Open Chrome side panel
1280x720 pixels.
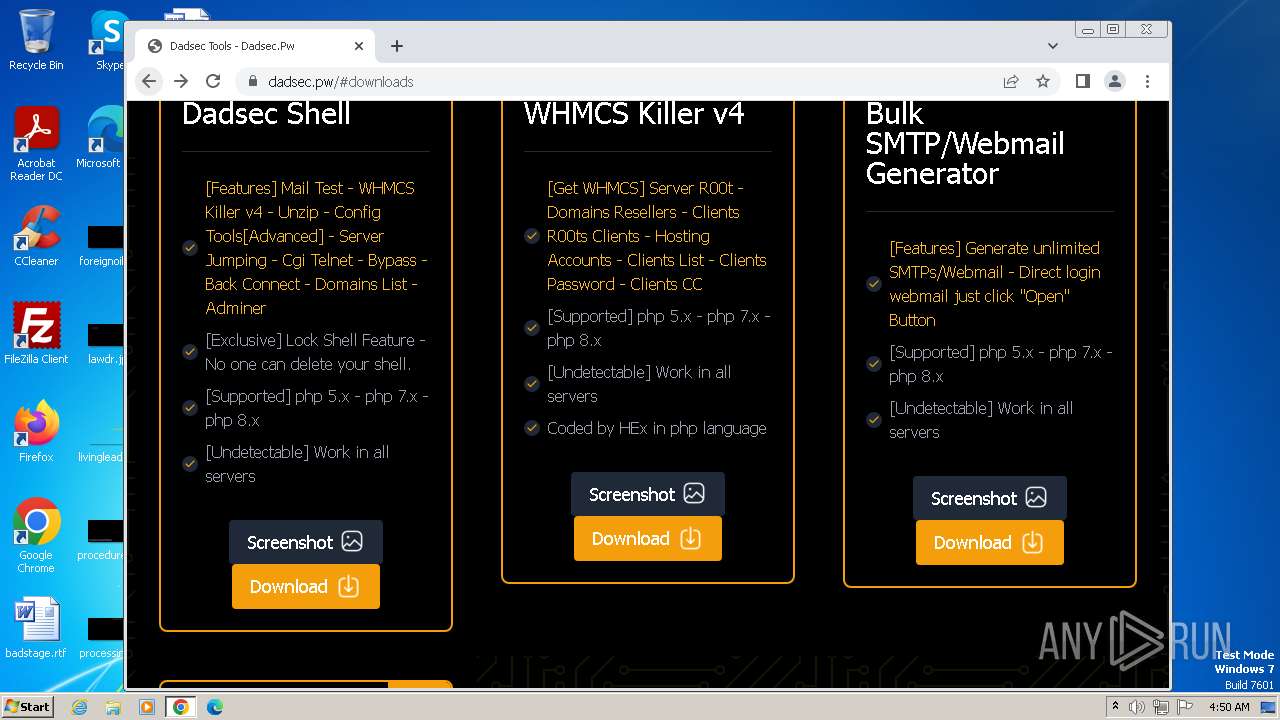1082,81
